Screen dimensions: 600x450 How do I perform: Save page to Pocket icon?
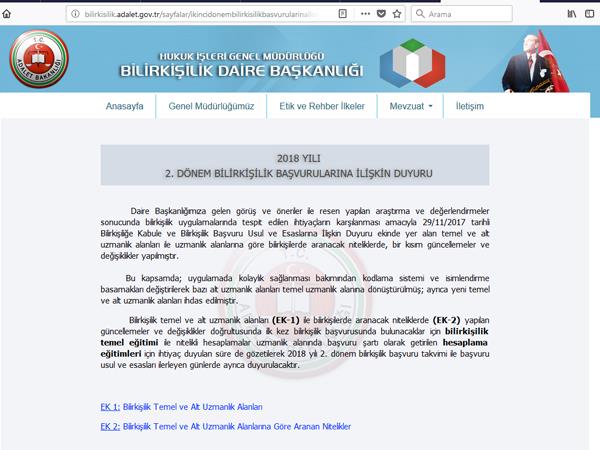[381, 14]
